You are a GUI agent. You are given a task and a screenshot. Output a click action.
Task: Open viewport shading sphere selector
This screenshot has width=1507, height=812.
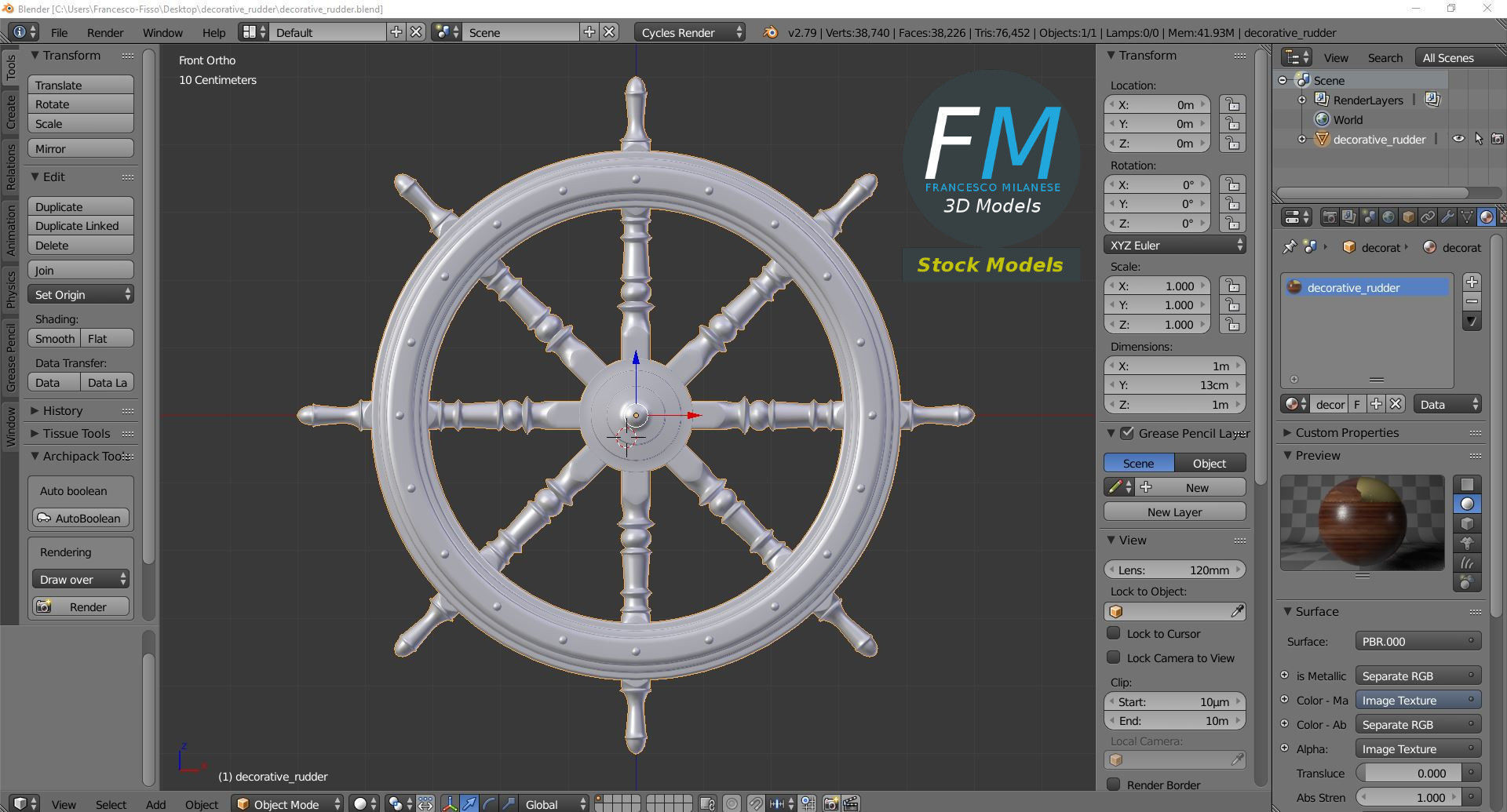364,803
